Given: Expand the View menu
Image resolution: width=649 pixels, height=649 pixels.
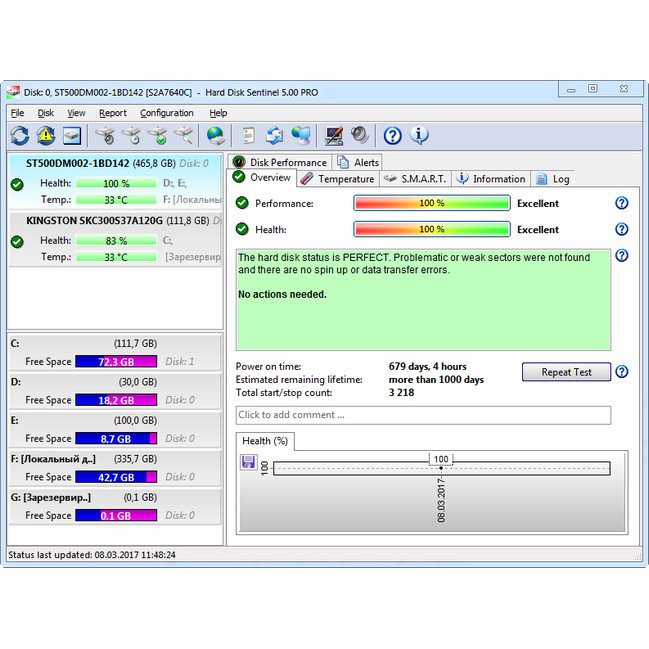Looking at the screenshot, I should point(76,113).
